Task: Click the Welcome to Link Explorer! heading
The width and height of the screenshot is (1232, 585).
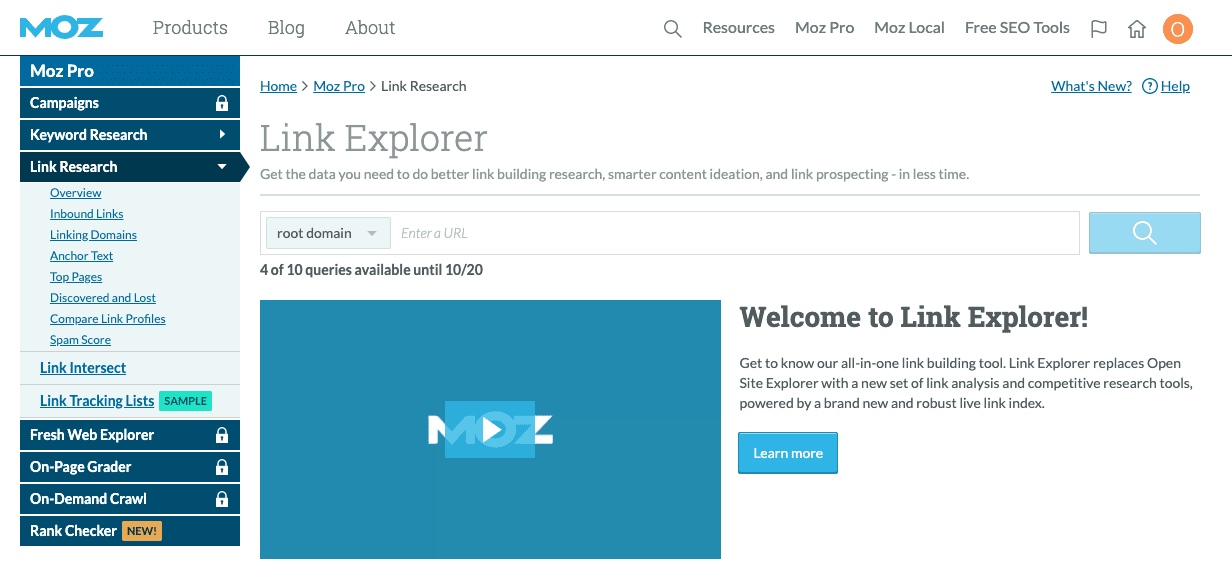Action: tap(914, 318)
